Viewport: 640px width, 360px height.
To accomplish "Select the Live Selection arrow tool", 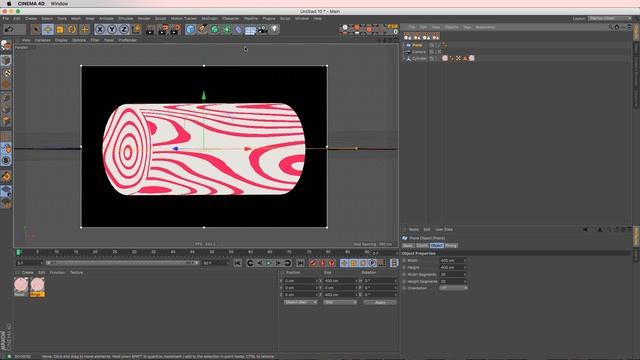I will pos(35,29).
